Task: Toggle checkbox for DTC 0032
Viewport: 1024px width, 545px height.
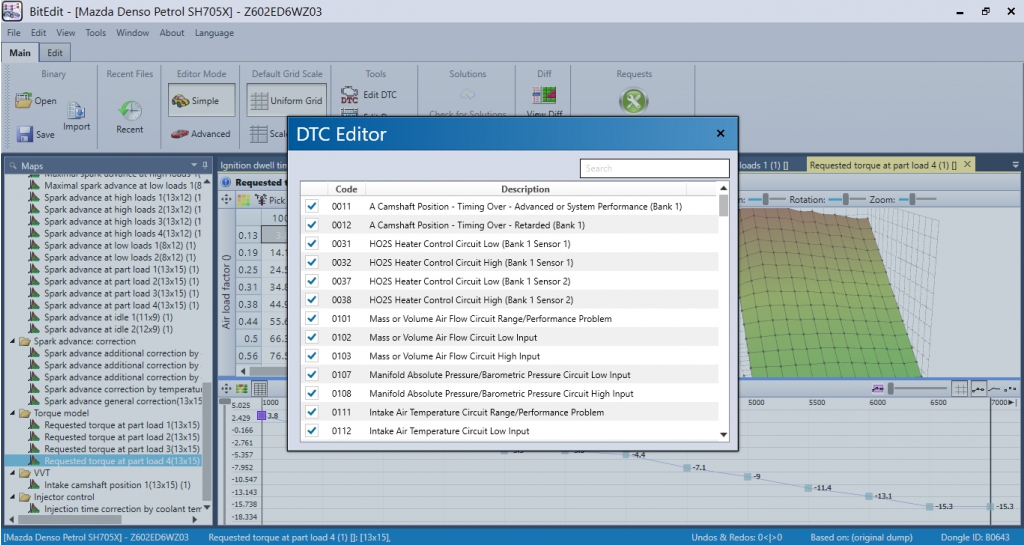Action: (312, 262)
